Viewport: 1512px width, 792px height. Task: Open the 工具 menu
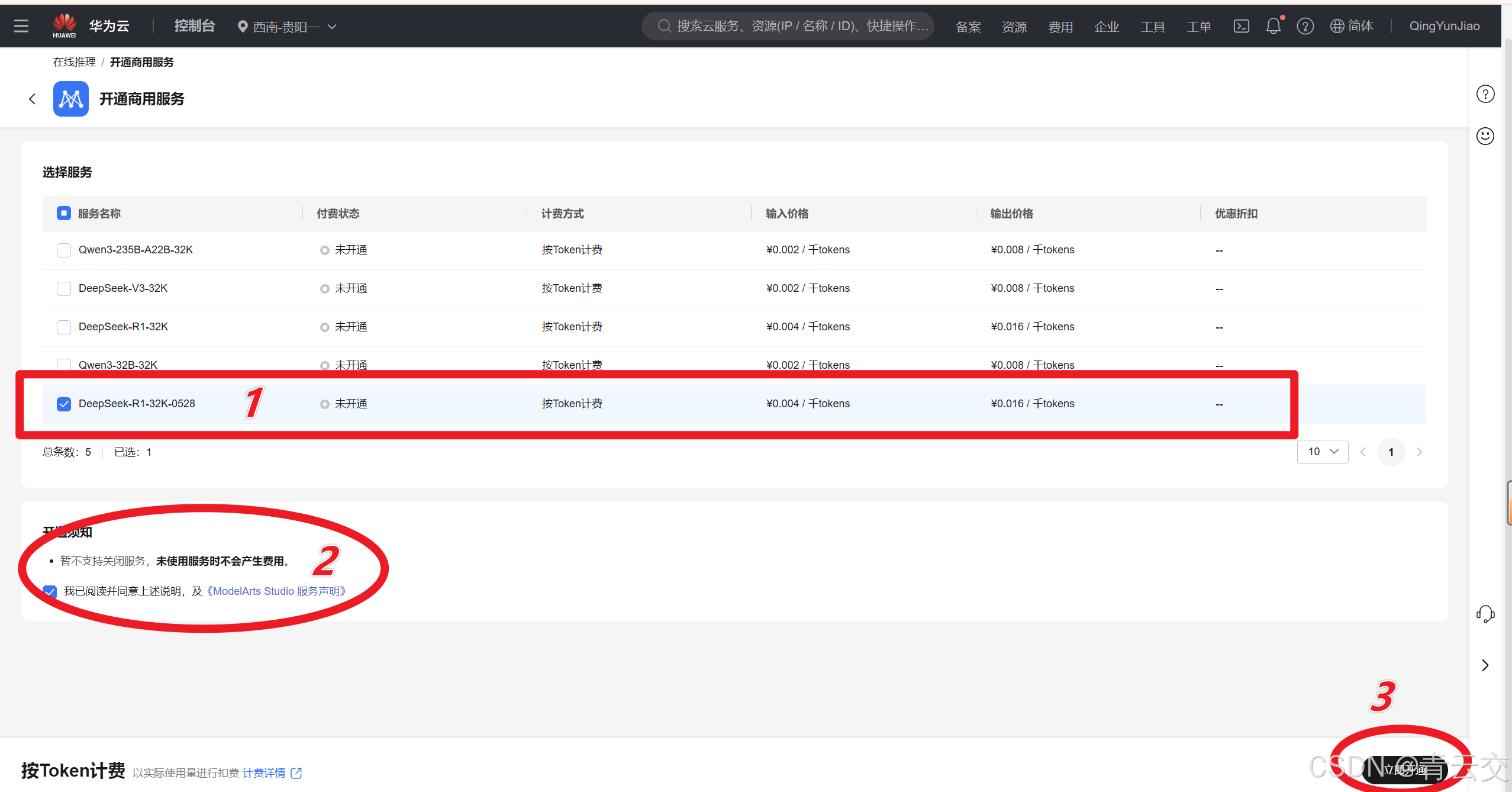coord(1153,27)
